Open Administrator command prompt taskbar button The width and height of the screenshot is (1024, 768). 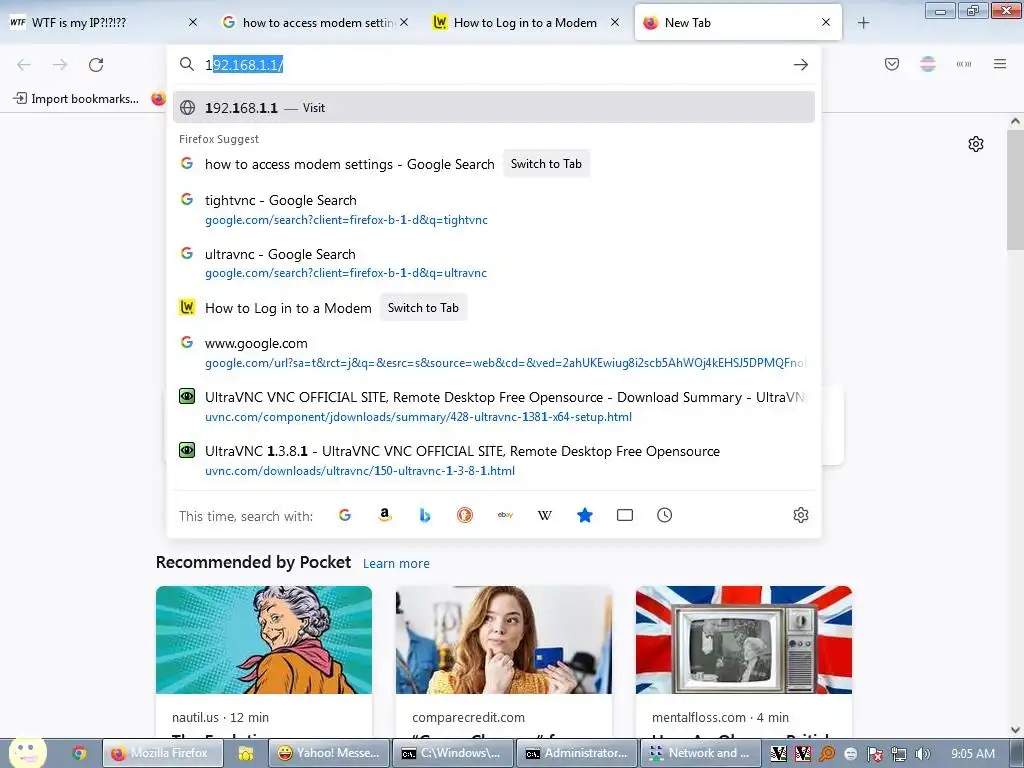coord(577,753)
